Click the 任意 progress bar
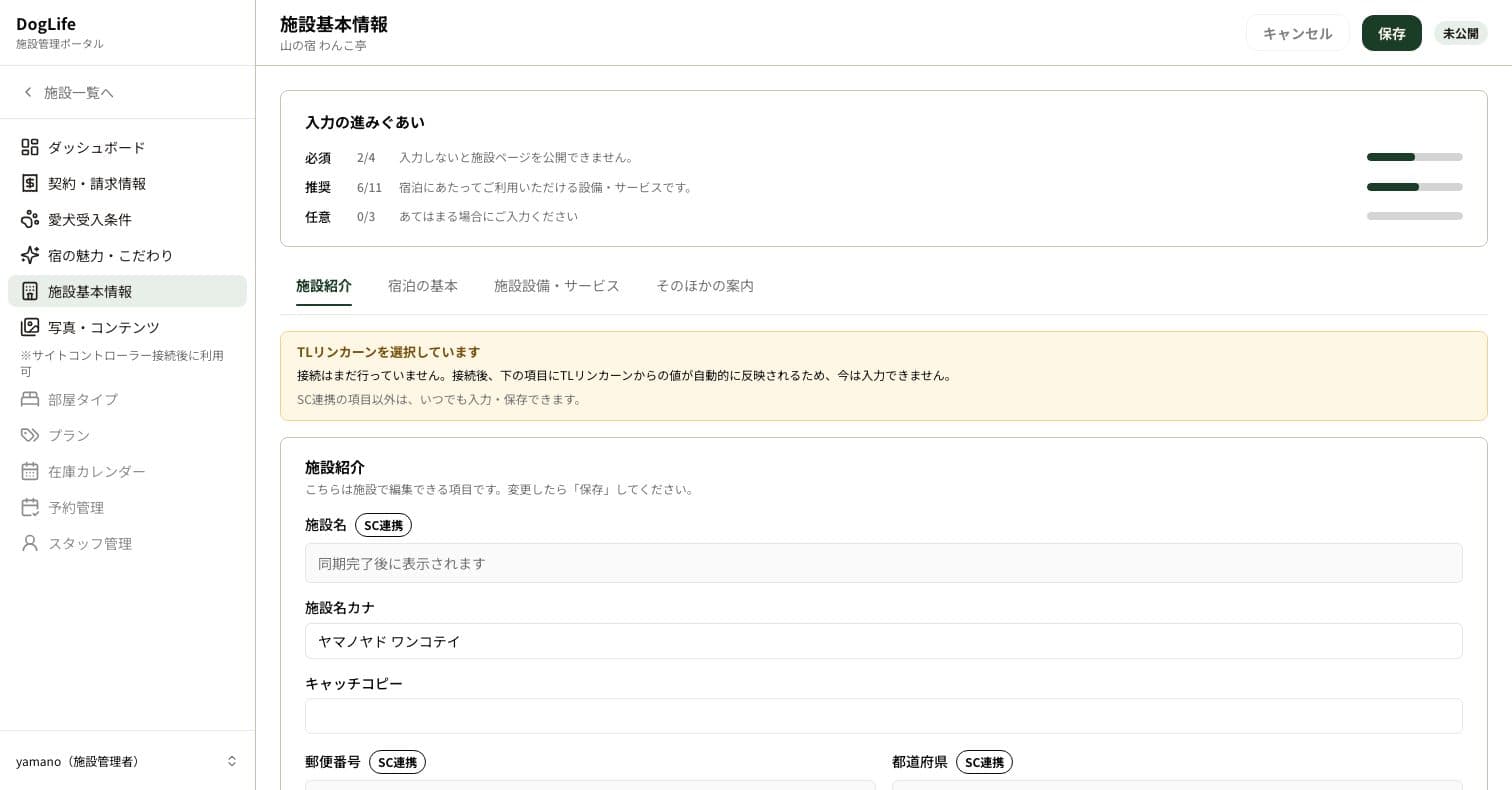This screenshot has width=1512, height=790. [x=1415, y=216]
